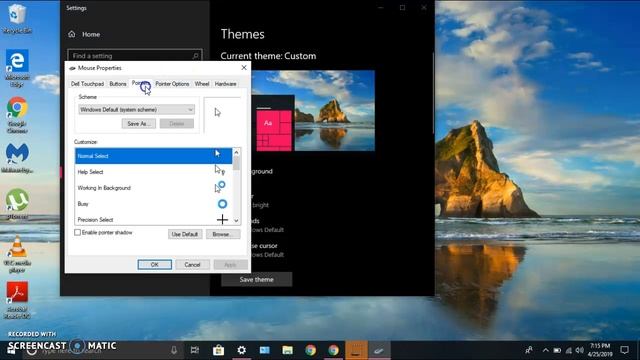Screen dimensions: 640x360
Task: Open Settings gear on the taskbar
Action: pos(242,350)
